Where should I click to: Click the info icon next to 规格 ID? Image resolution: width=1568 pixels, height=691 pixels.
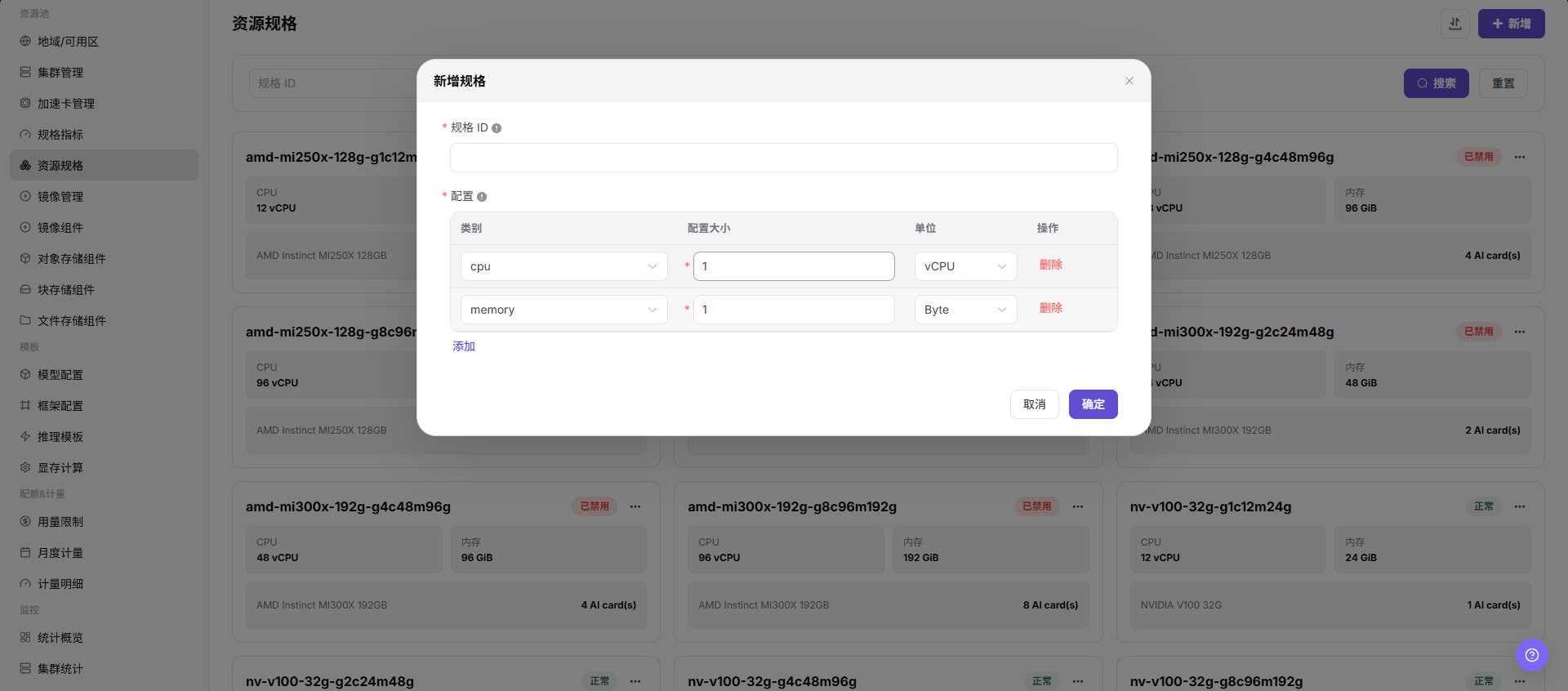pos(497,128)
